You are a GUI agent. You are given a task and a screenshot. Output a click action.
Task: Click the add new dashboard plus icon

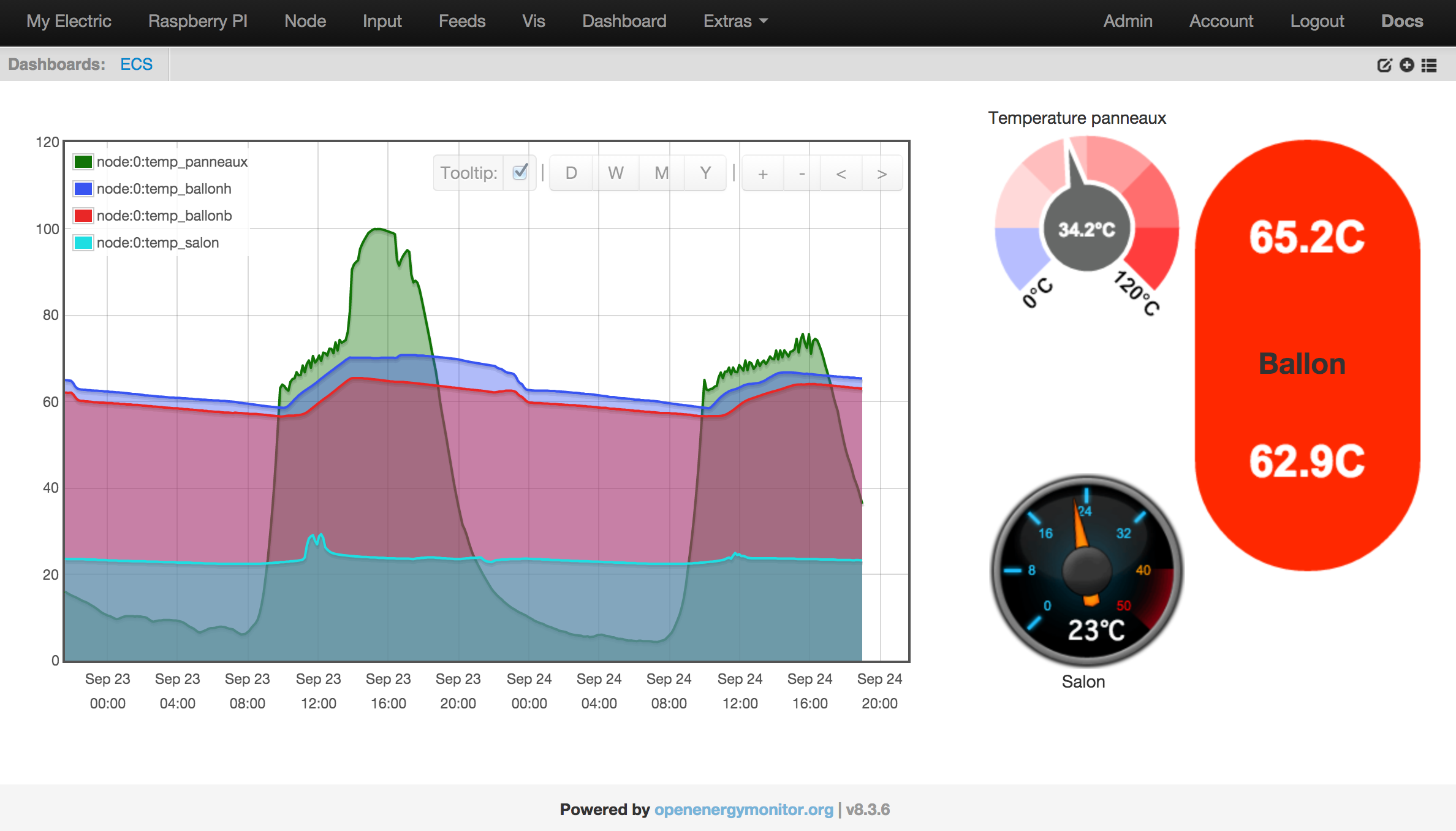pyautogui.click(x=1407, y=65)
